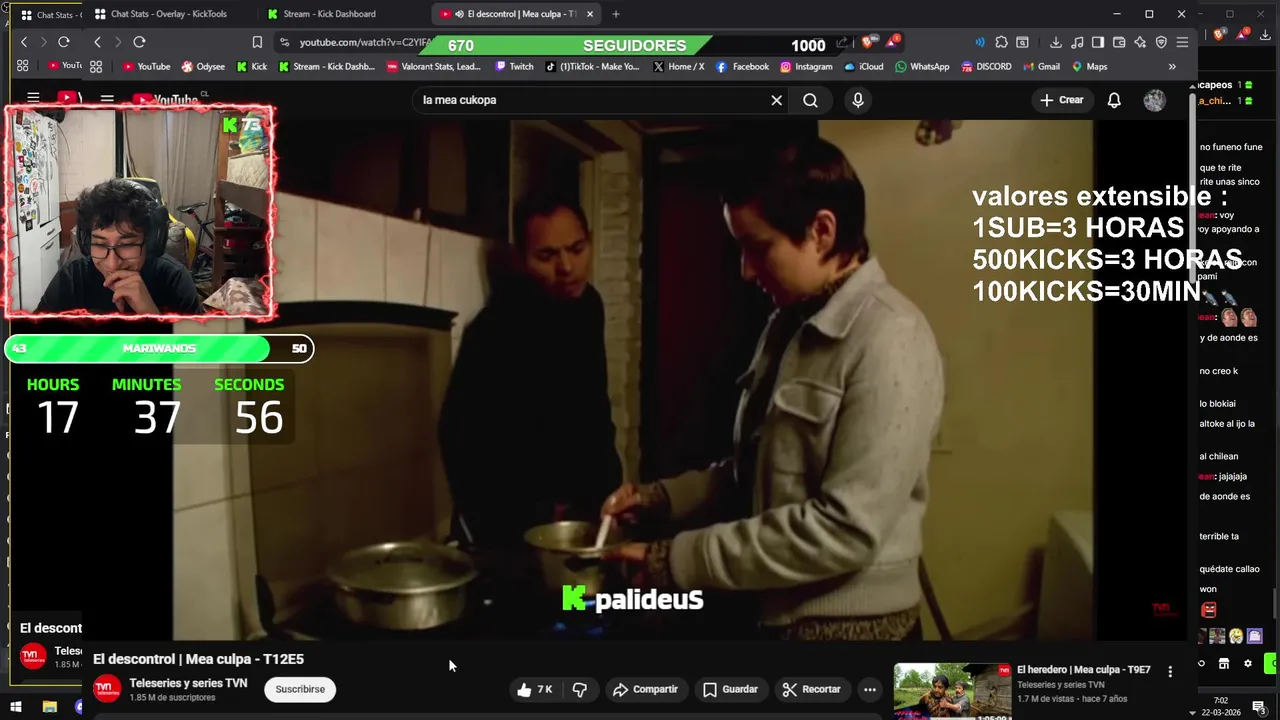Open the Valorant Stats bookmark
1280x720 pixels.
pyautogui.click(x=433, y=67)
